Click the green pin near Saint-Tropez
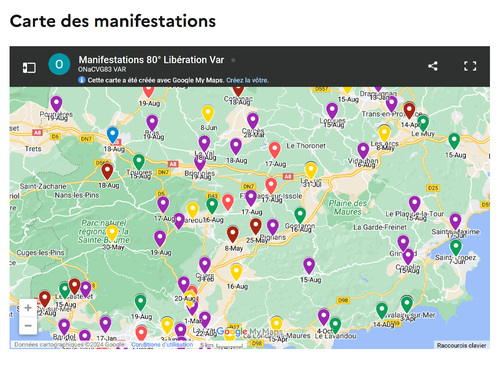500x370 pixels. [x=456, y=248]
